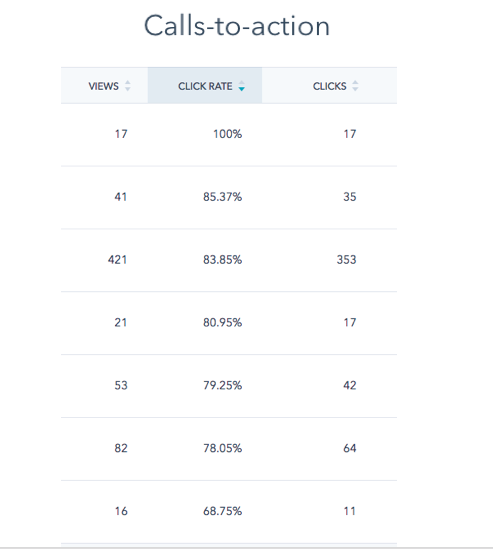Sort table by the CLICK RATE header

(205, 85)
